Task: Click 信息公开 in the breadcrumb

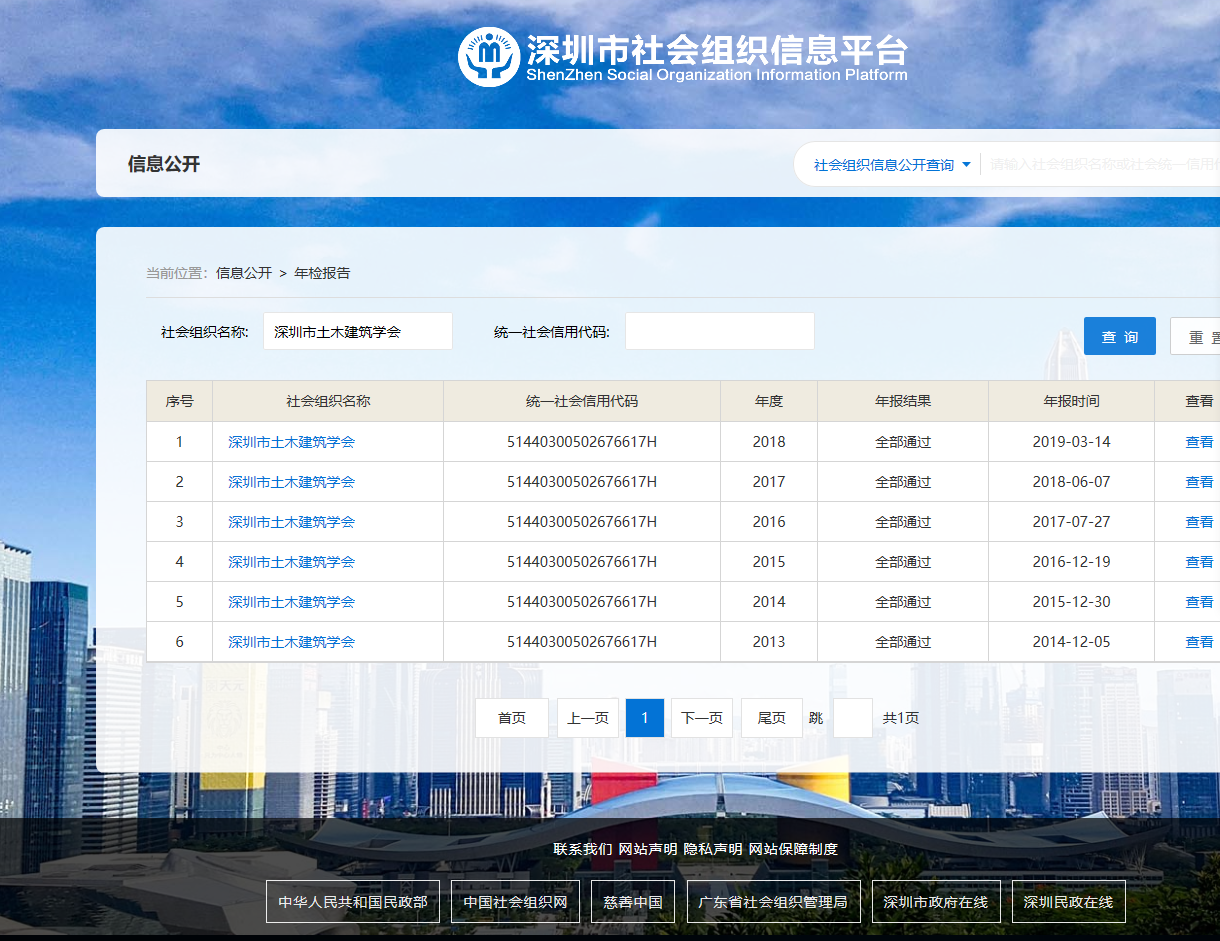Action: click(x=244, y=273)
